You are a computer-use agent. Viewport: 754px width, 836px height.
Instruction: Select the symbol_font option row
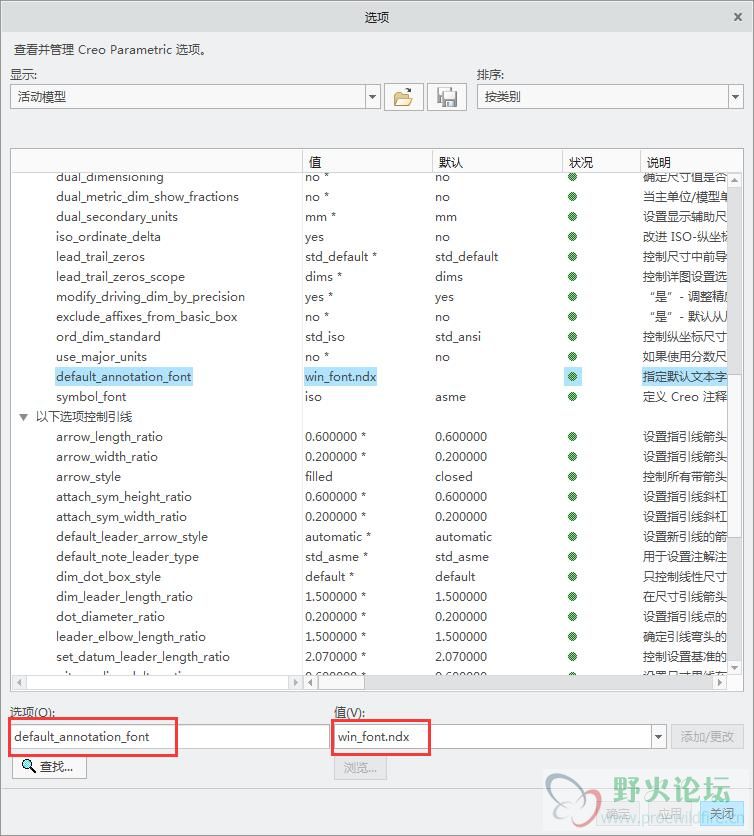91,397
